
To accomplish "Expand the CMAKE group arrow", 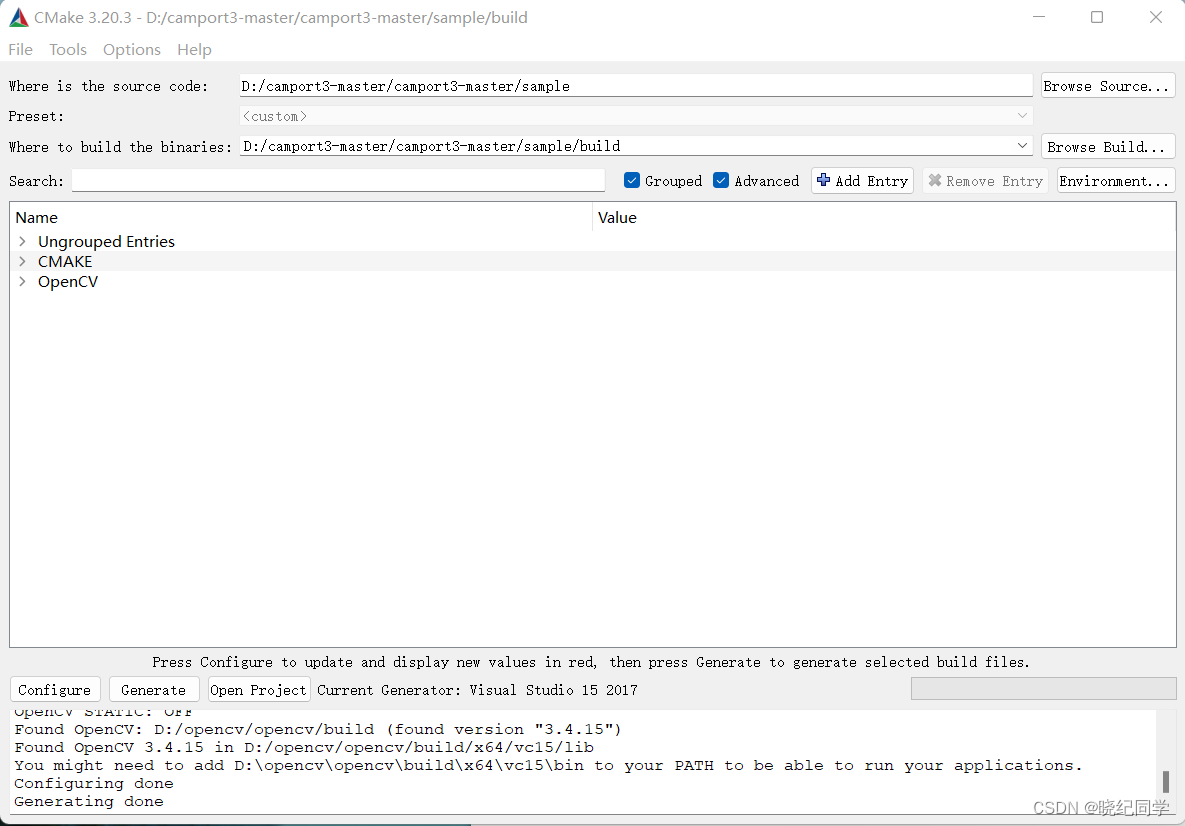I will click(x=23, y=261).
